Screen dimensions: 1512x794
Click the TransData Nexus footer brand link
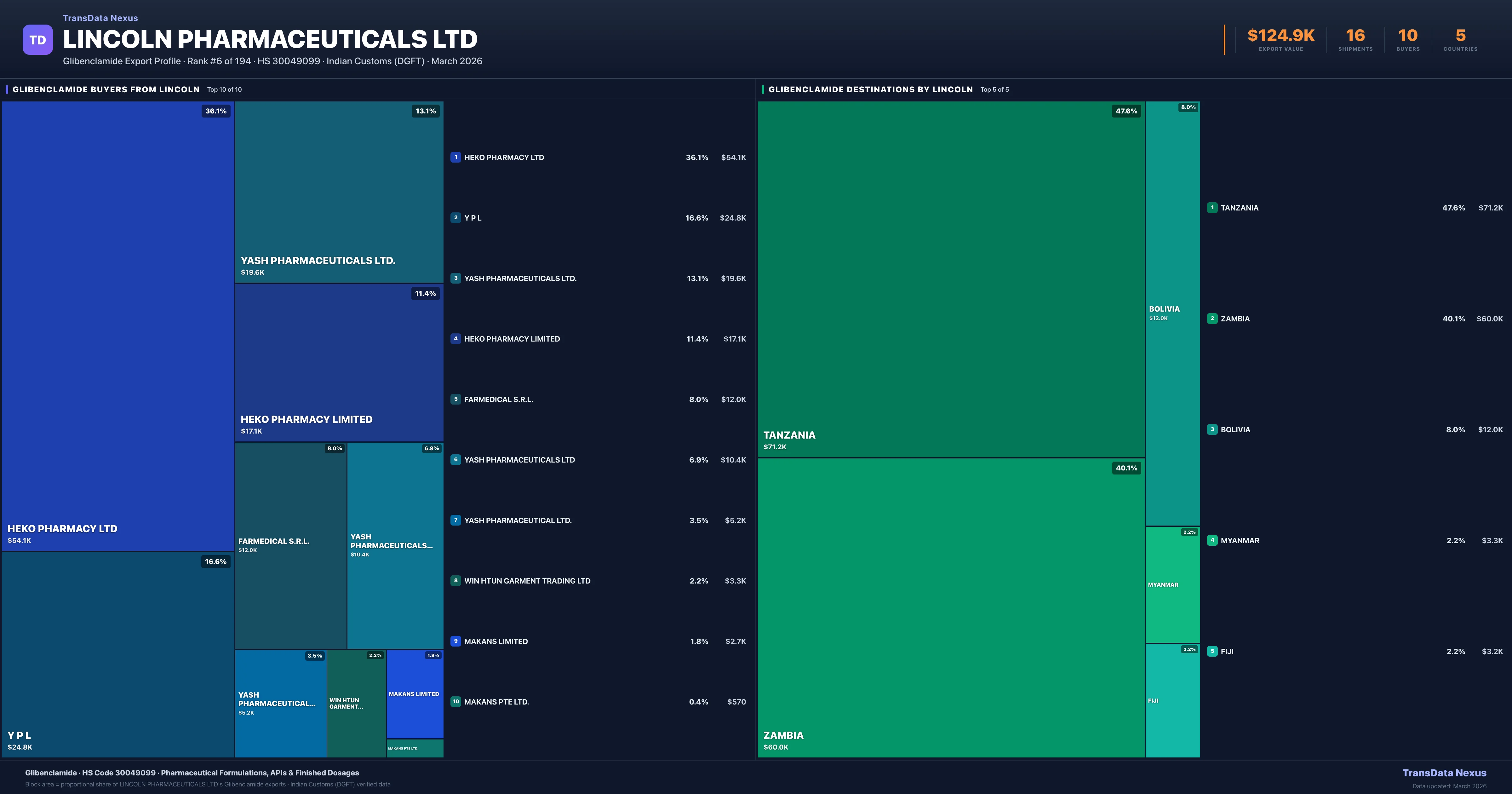(1444, 773)
